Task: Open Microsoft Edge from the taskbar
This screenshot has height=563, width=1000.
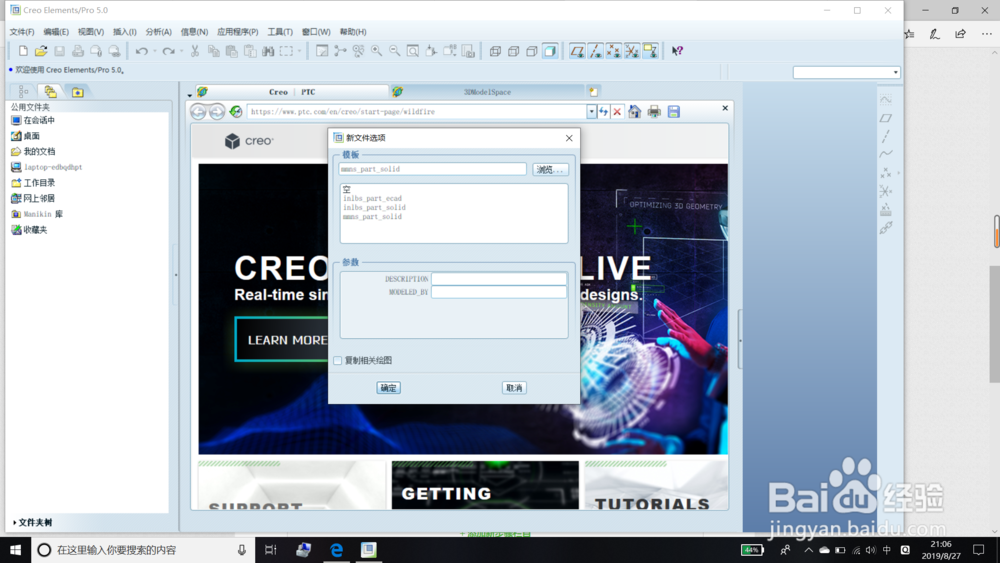Action: tap(336, 550)
